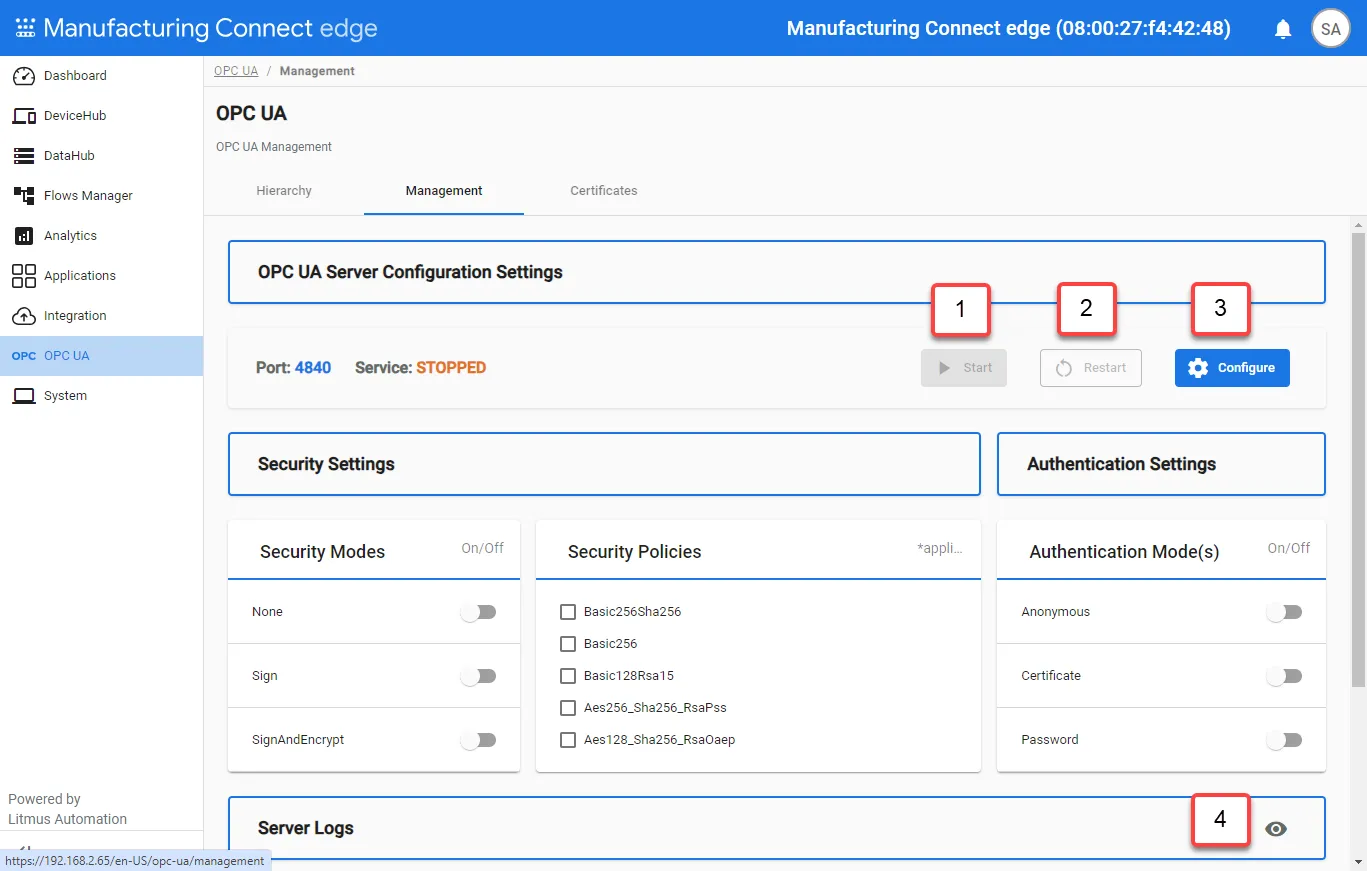Viewport: 1367px width, 871px height.
Task: Click the Analytics chart icon
Action: coord(24,236)
